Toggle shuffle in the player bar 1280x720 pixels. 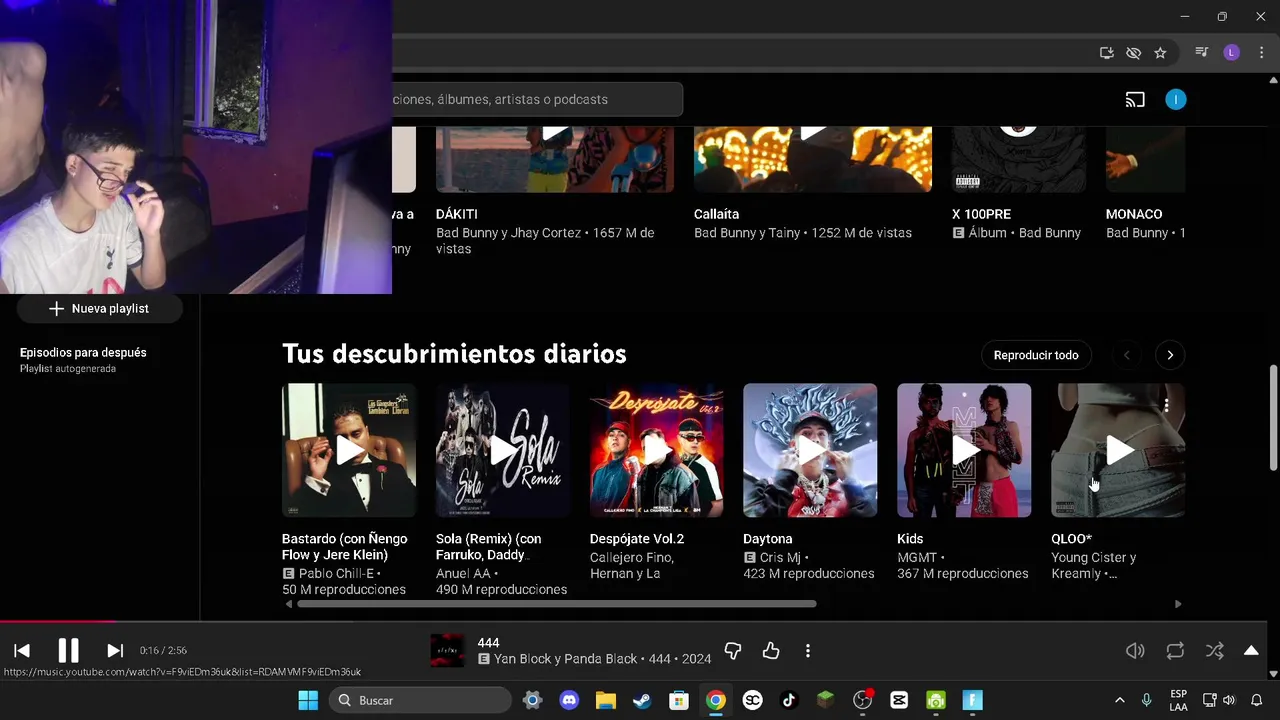tap(1215, 651)
